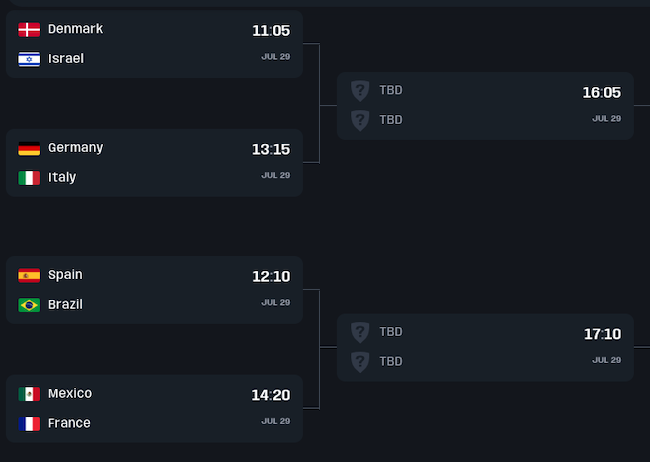The height and width of the screenshot is (462, 650).
Task: Click the Israel flag icon
Action: (x=29, y=59)
